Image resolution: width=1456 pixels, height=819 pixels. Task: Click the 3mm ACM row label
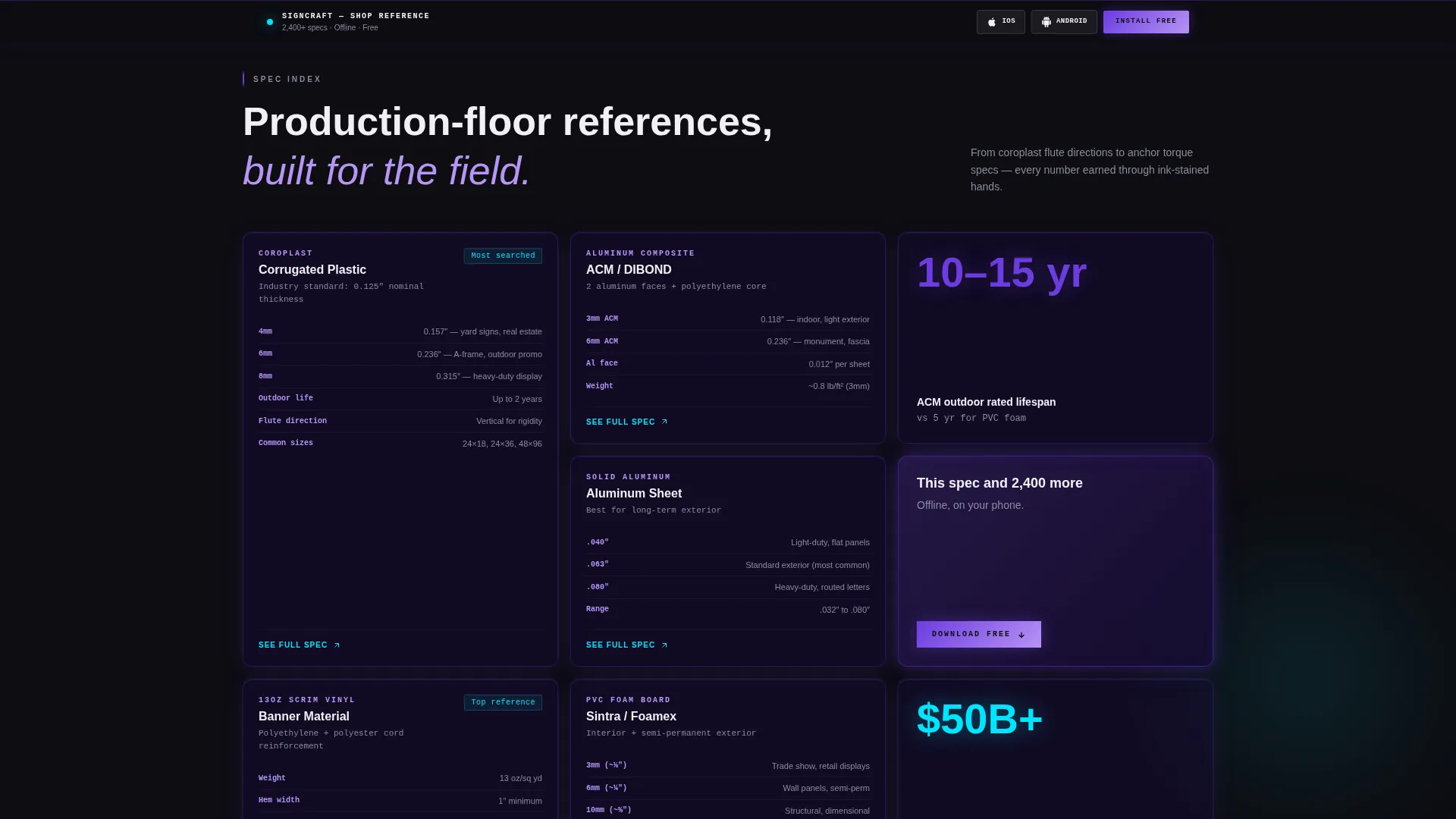602,319
